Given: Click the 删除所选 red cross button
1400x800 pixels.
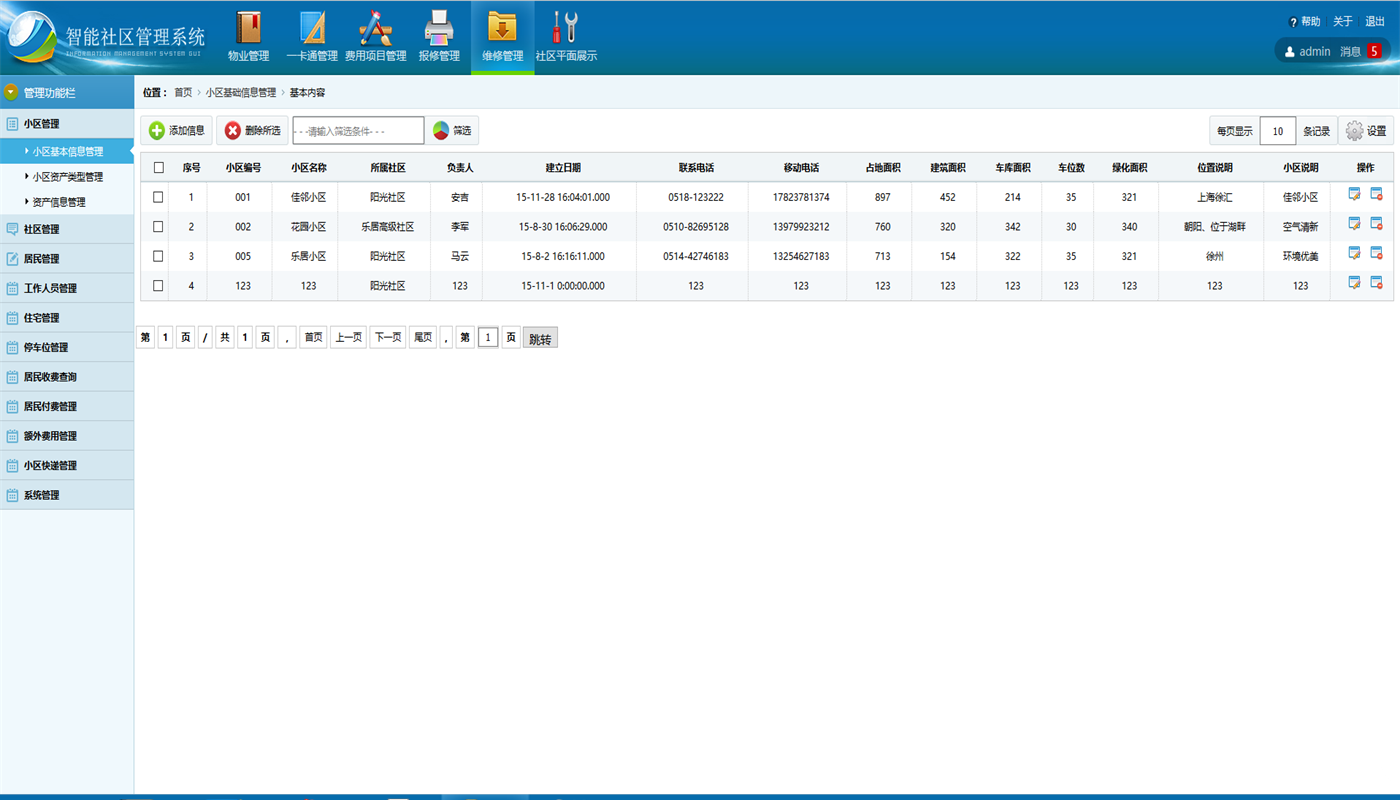Looking at the screenshot, I should click(253, 130).
